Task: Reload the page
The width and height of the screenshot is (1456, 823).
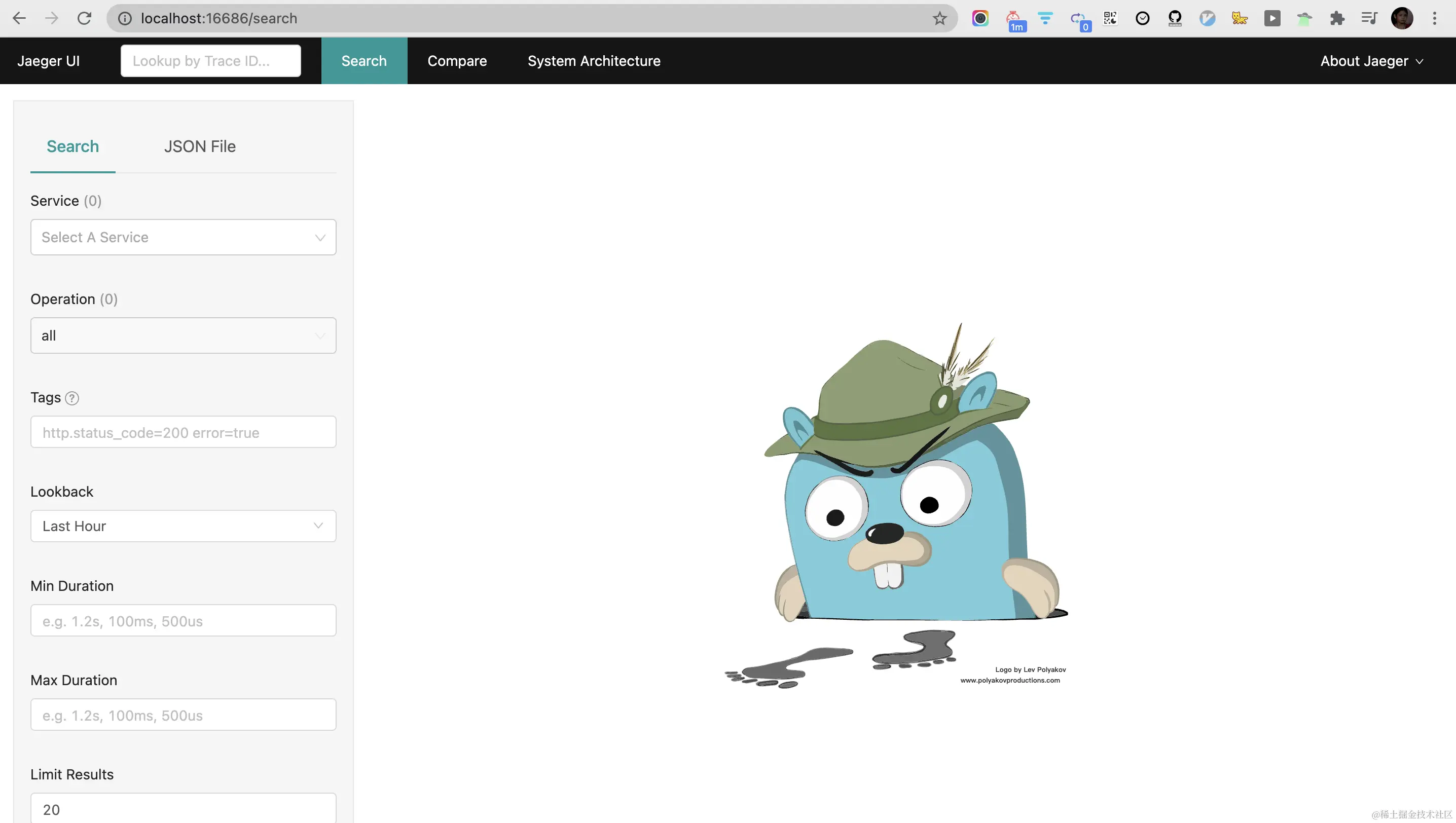Action: (84, 19)
